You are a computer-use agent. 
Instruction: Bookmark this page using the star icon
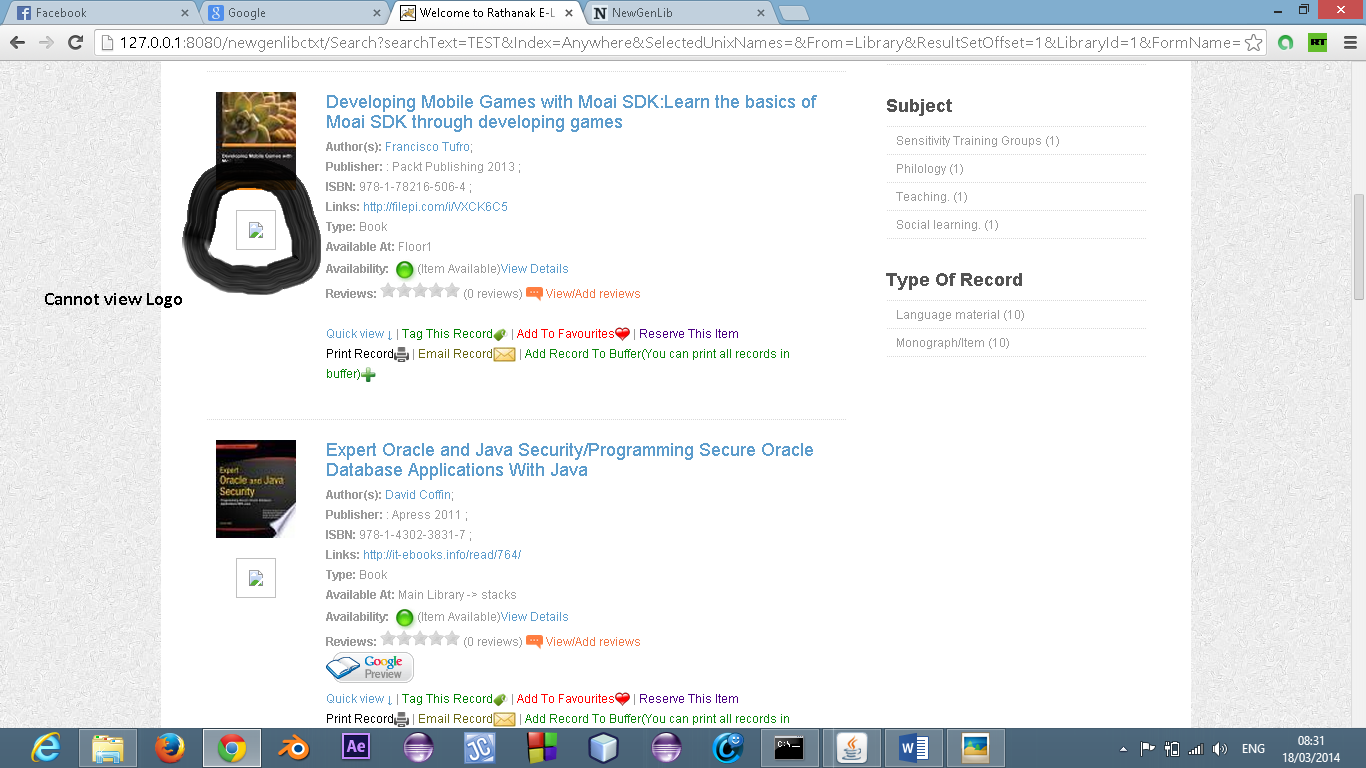click(x=1253, y=43)
